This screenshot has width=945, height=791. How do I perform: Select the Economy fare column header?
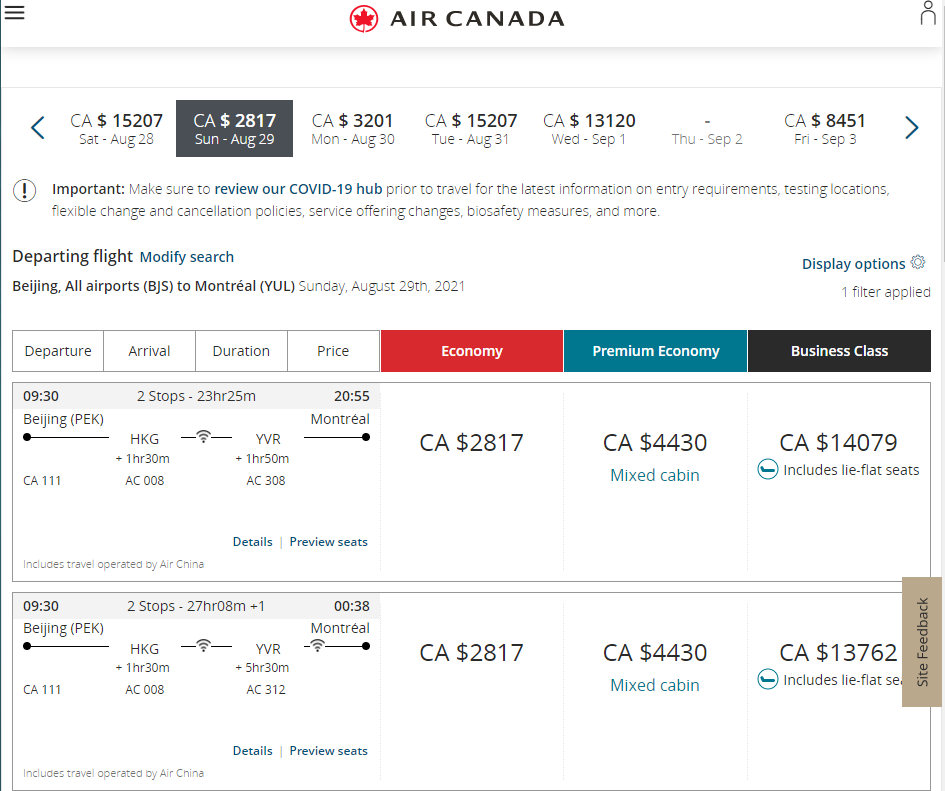472,351
